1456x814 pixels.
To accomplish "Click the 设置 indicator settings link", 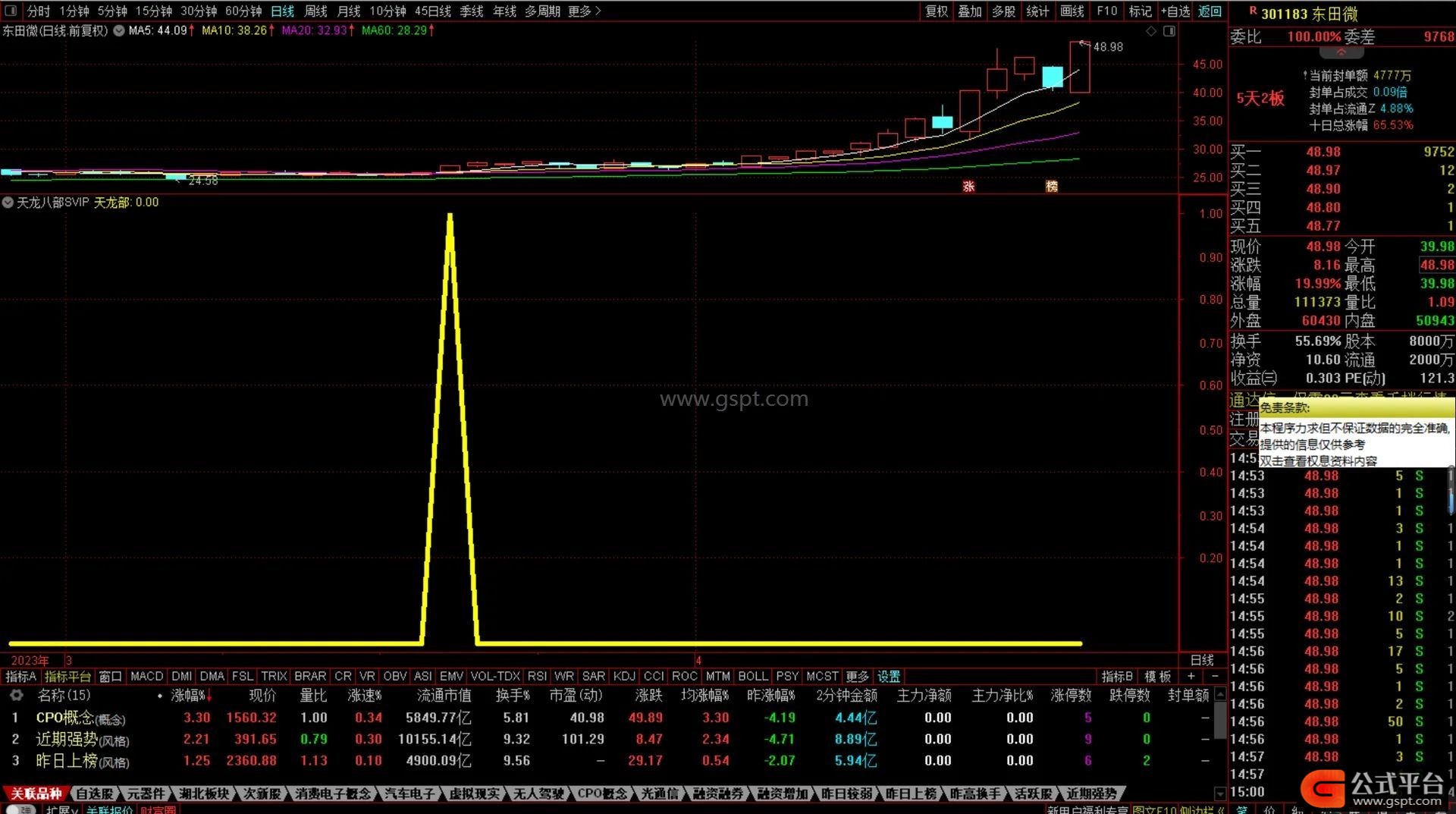I will [x=889, y=676].
